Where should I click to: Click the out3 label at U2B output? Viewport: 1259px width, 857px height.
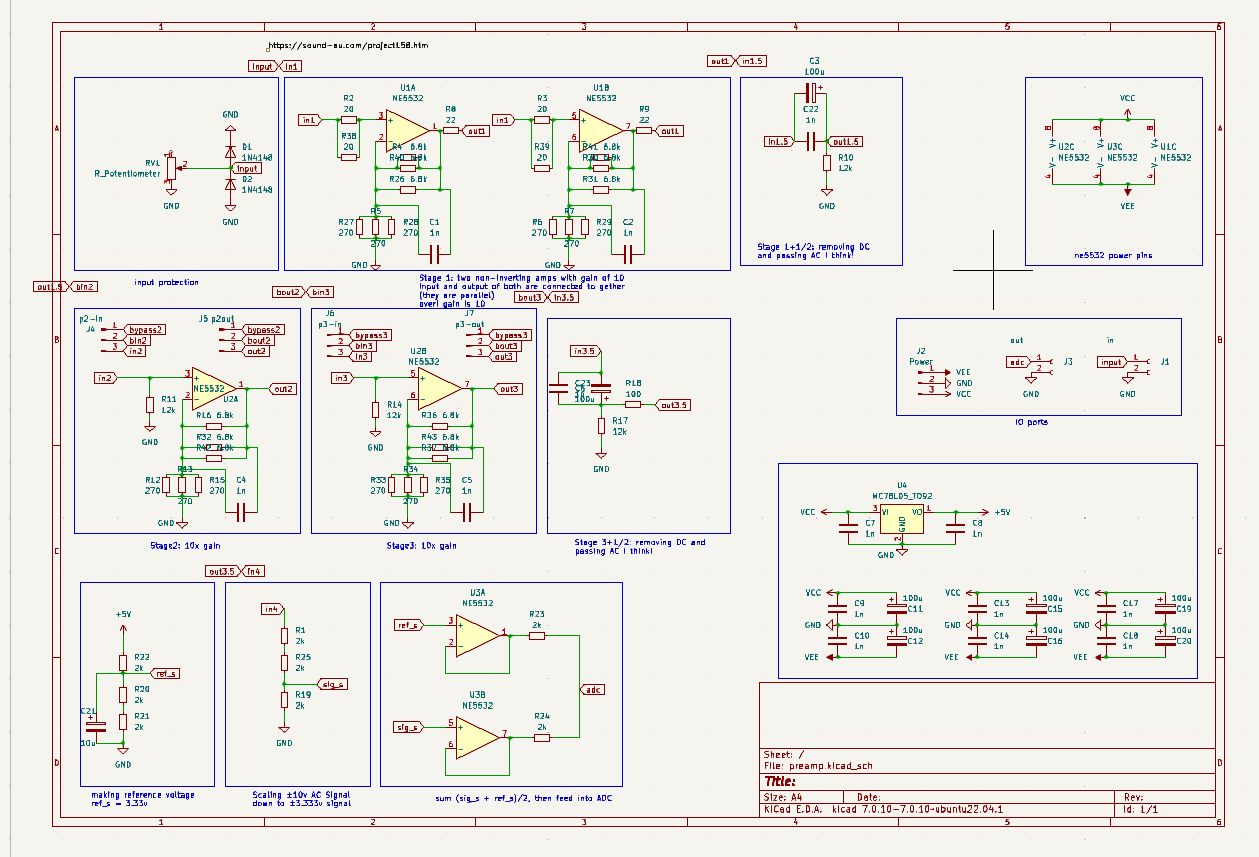point(507,389)
